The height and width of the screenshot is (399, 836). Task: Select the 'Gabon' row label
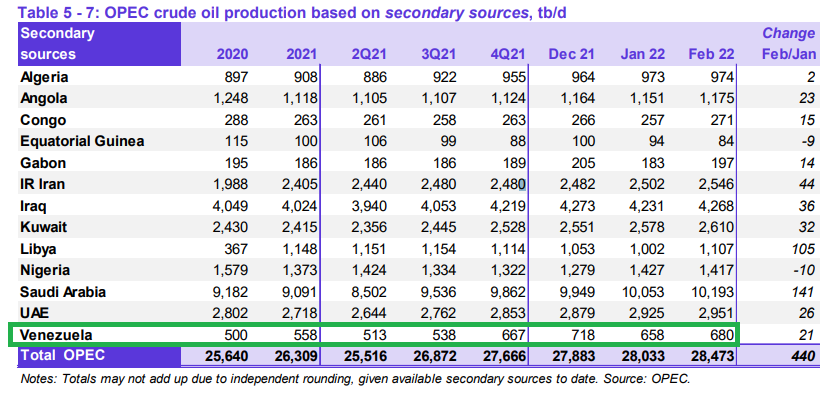point(42,163)
